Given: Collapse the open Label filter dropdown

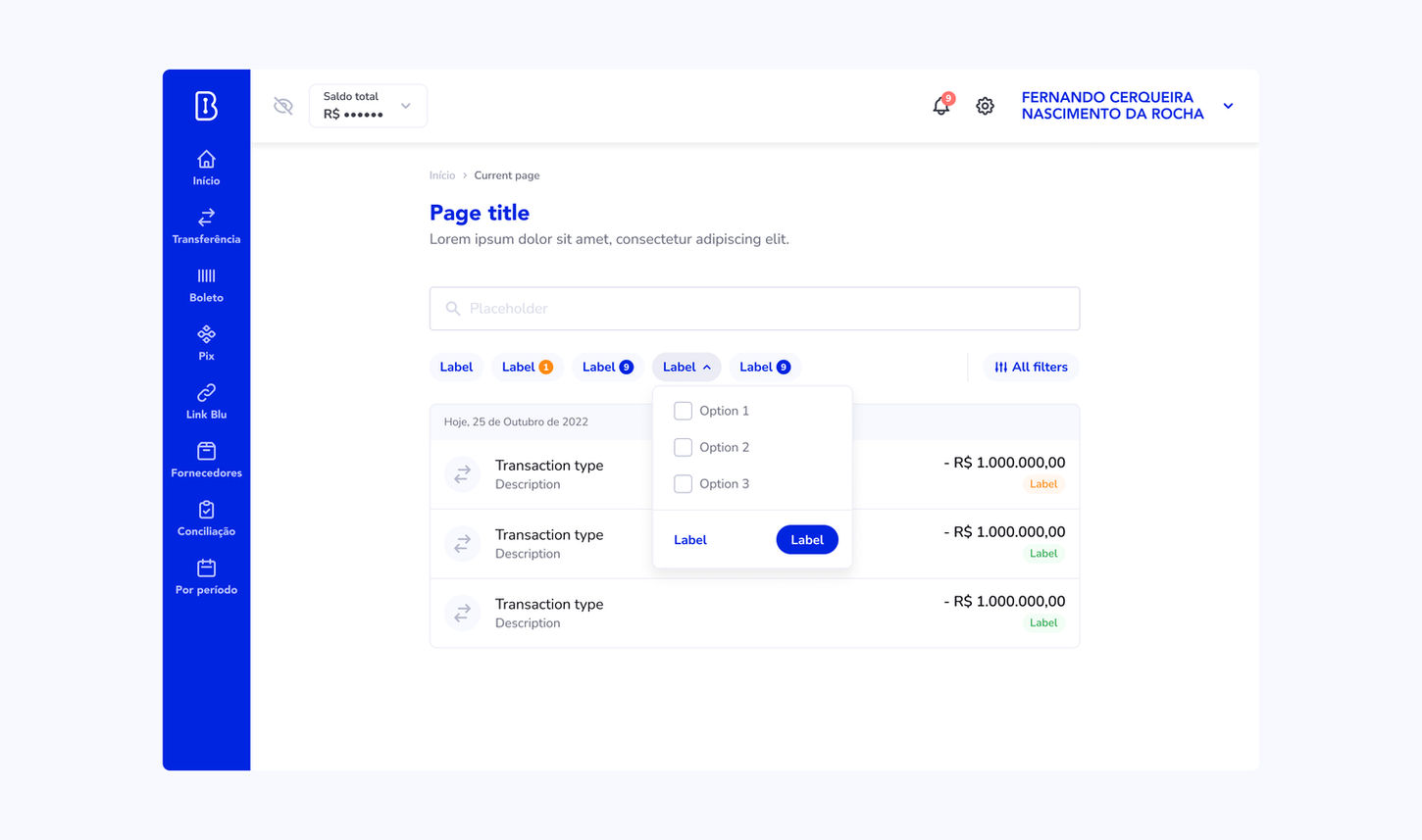Looking at the screenshot, I should pos(686,367).
